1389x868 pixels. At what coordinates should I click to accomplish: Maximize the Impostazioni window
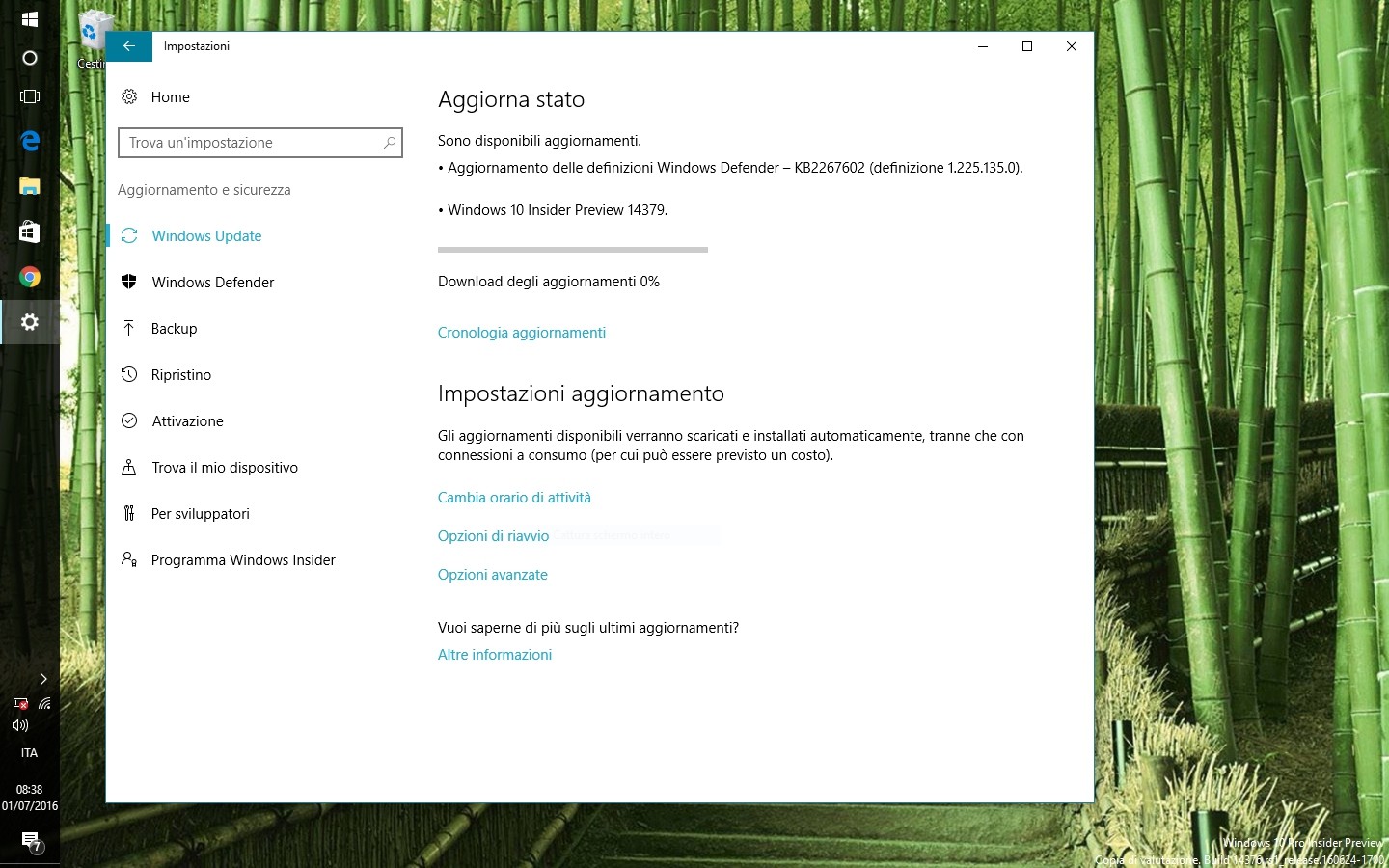[x=1027, y=46]
